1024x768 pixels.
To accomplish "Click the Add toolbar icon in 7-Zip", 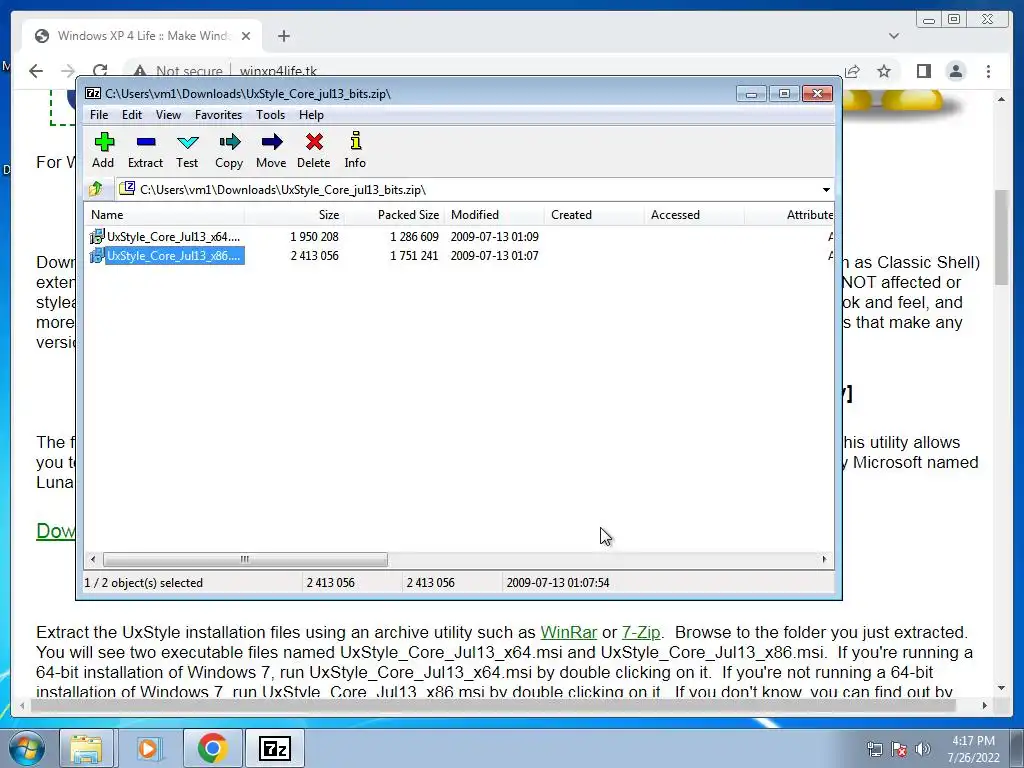I will [103, 151].
